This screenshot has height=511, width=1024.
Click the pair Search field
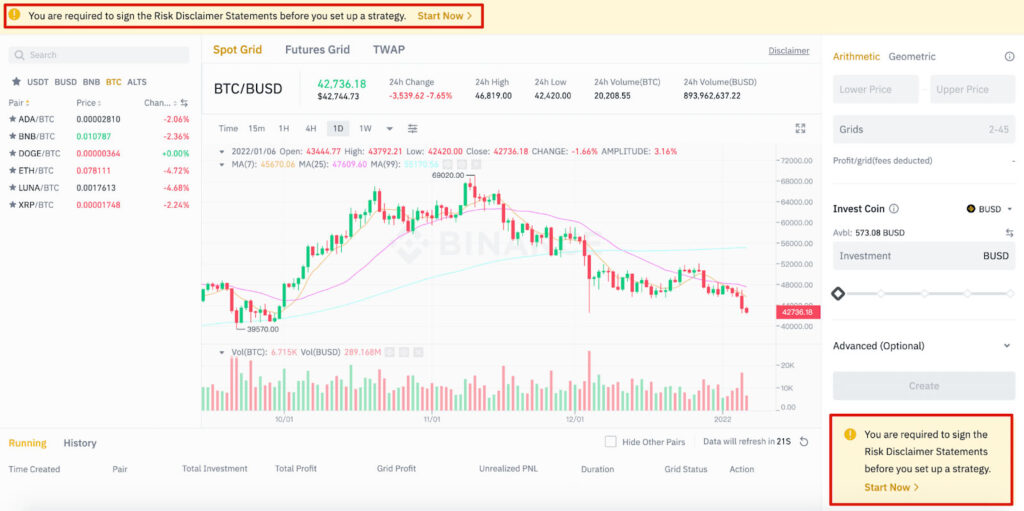tap(99, 55)
